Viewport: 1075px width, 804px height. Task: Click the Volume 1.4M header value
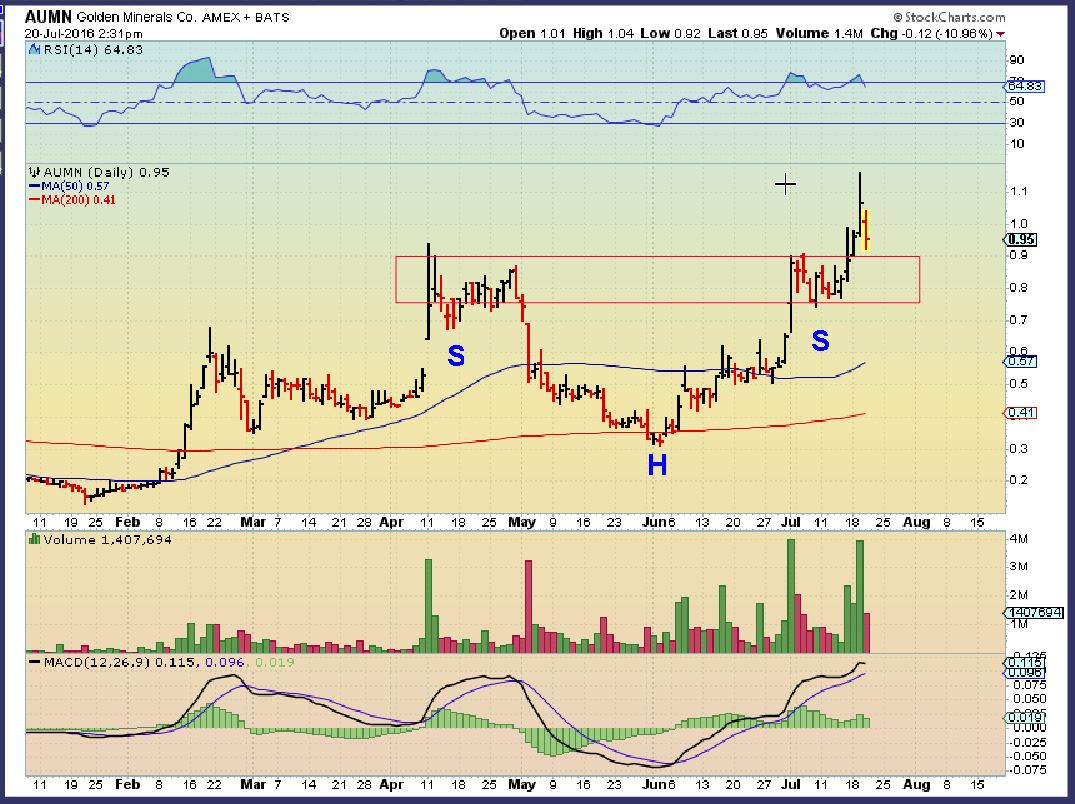pyautogui.click(x=819, y=33)
